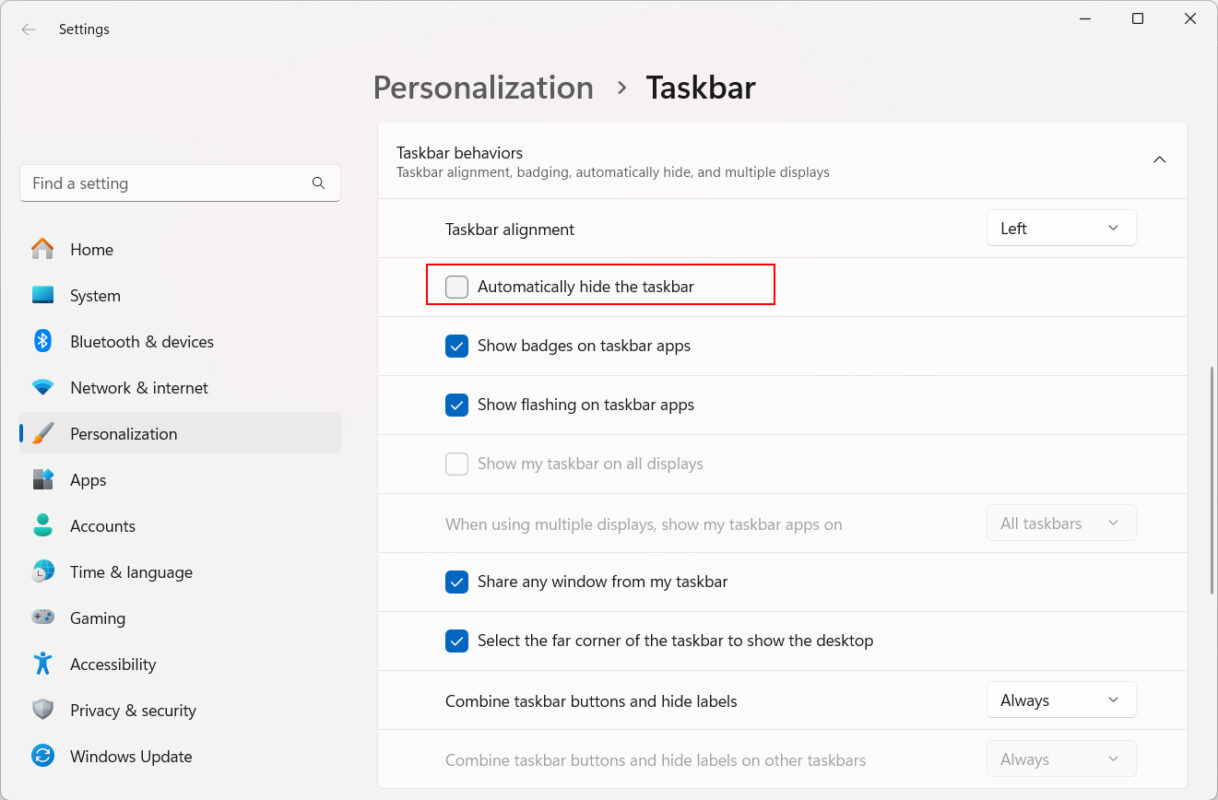
Task: Click the back arrow button
Action: [28, 29]
